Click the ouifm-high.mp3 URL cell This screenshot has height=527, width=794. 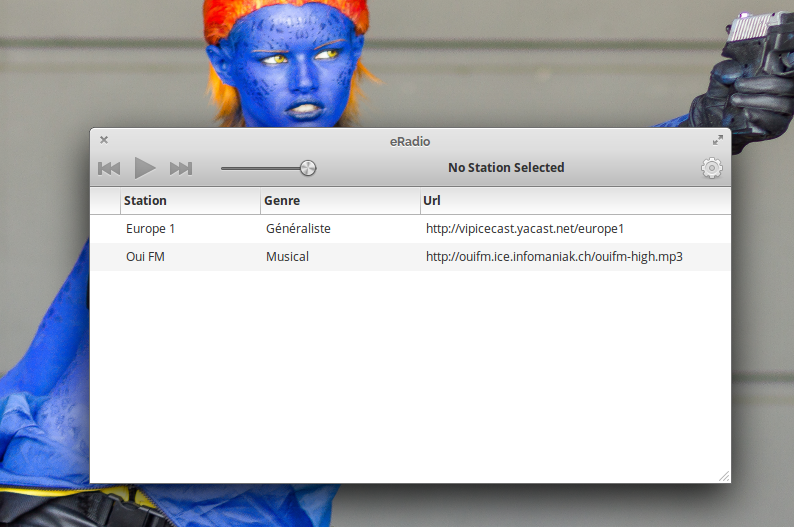554,257
